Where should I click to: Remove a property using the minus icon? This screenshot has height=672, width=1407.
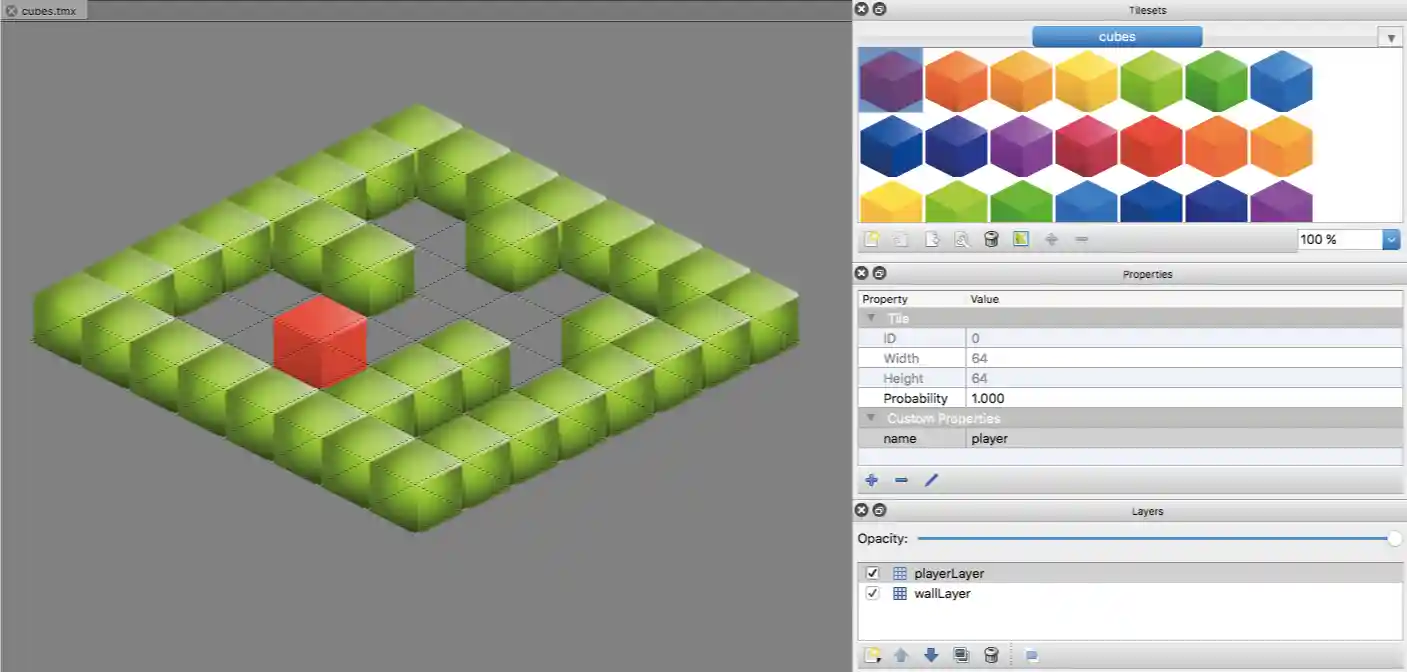901,480
